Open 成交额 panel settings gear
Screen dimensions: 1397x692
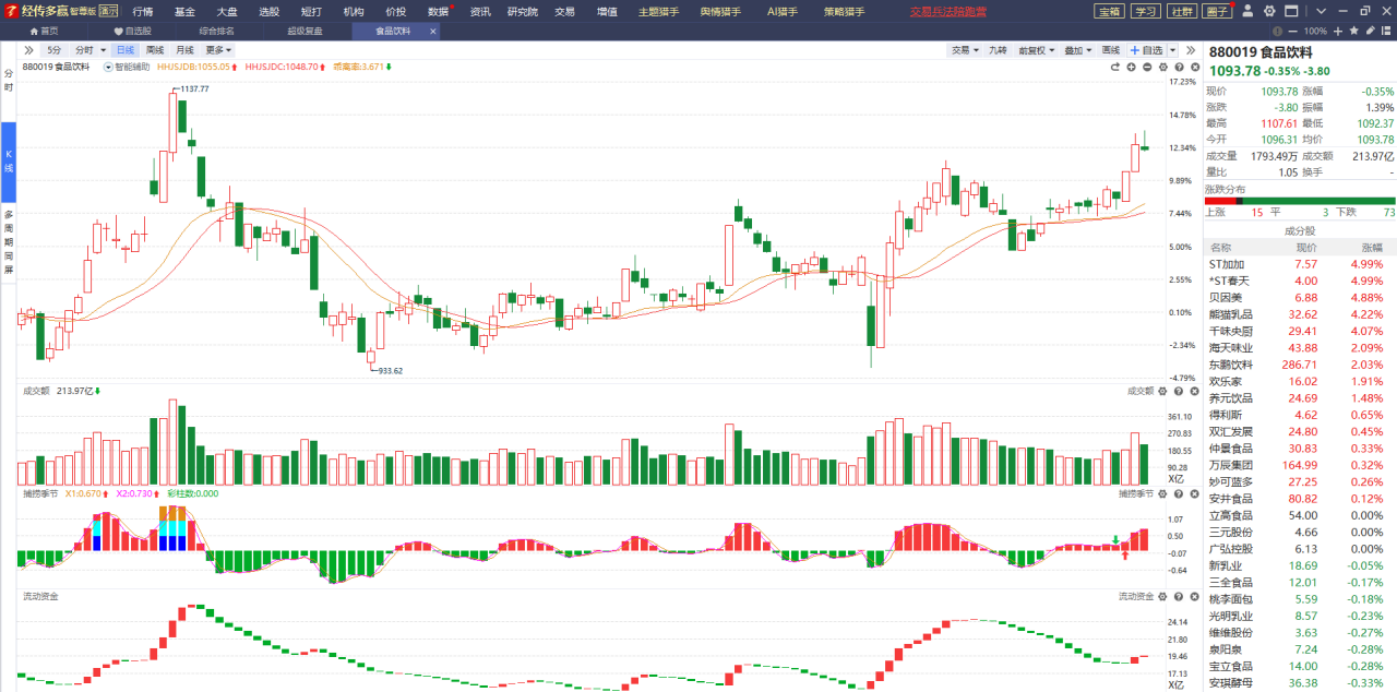click(x=1163, y=391)
